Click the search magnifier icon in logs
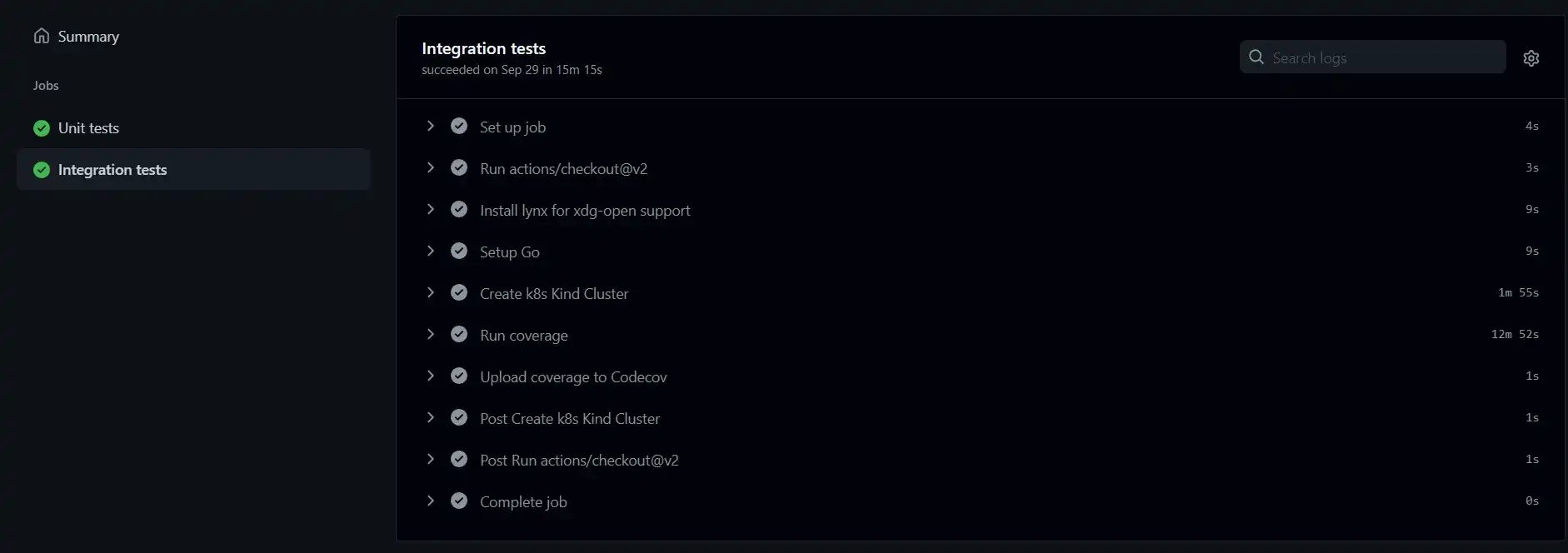1568x553 pixels. point(1256,57)
